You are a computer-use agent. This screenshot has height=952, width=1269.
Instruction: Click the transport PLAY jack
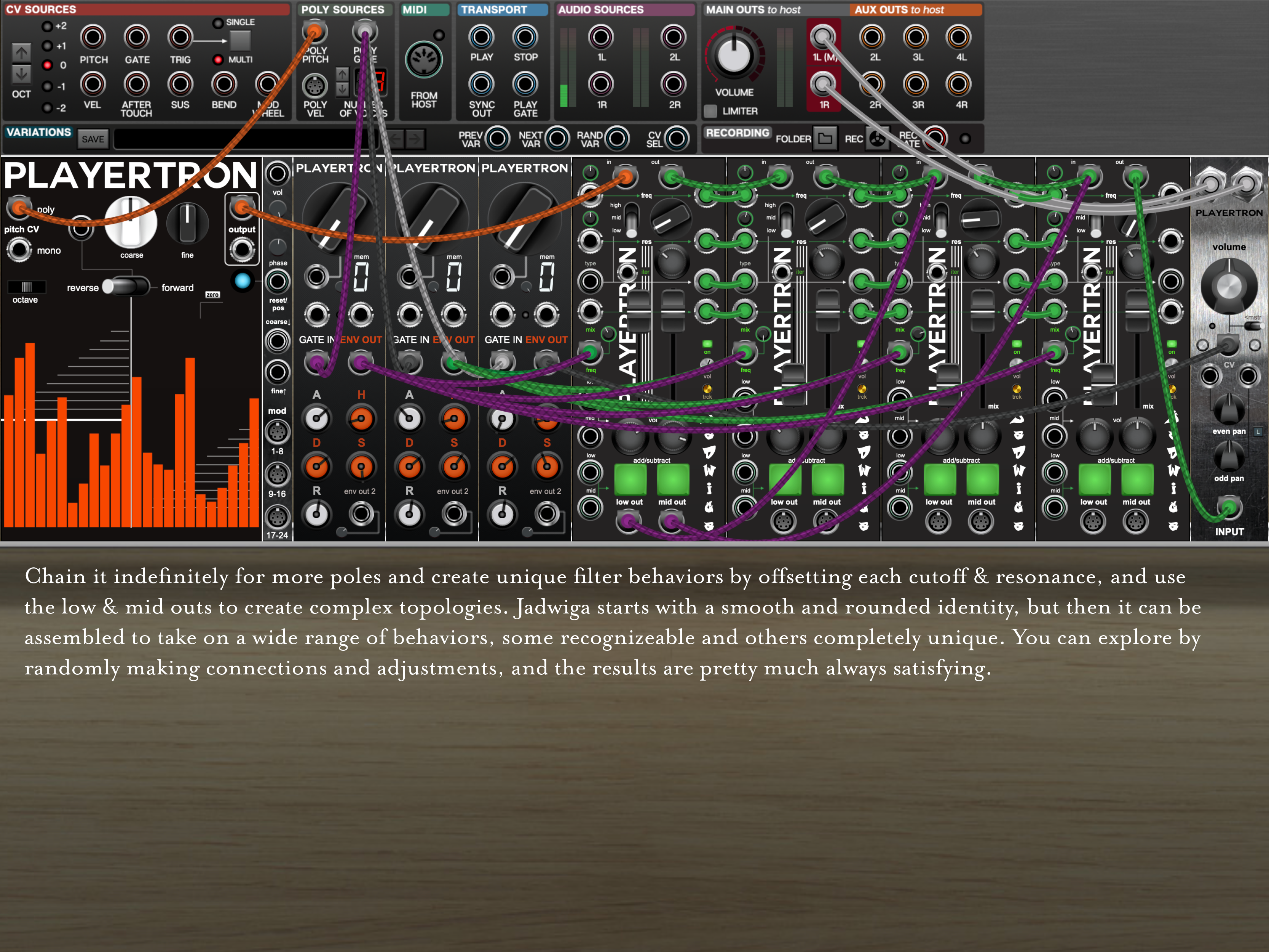coord(481,37)
